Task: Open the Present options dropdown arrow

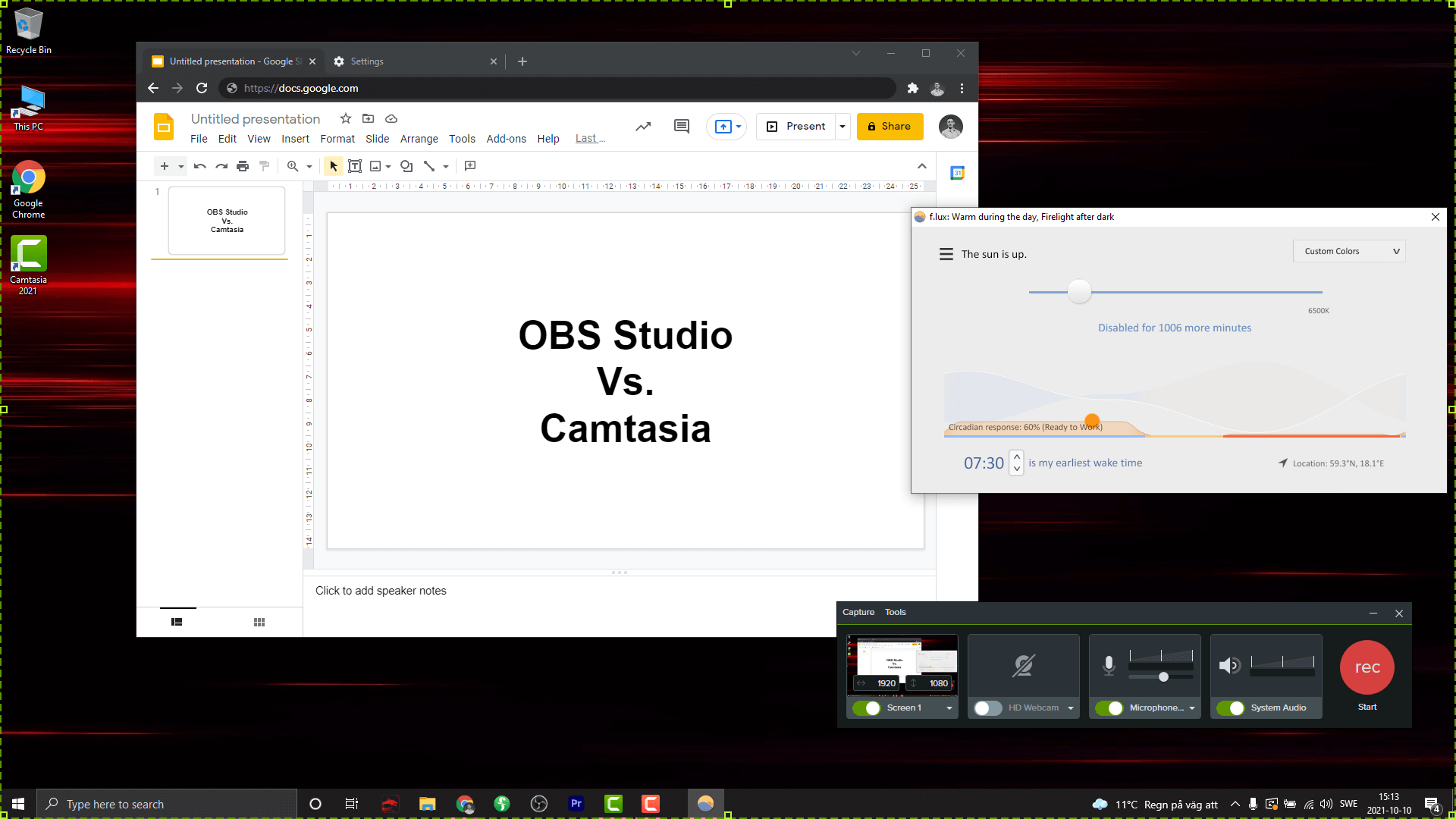Action: click(x=842, y=126)
